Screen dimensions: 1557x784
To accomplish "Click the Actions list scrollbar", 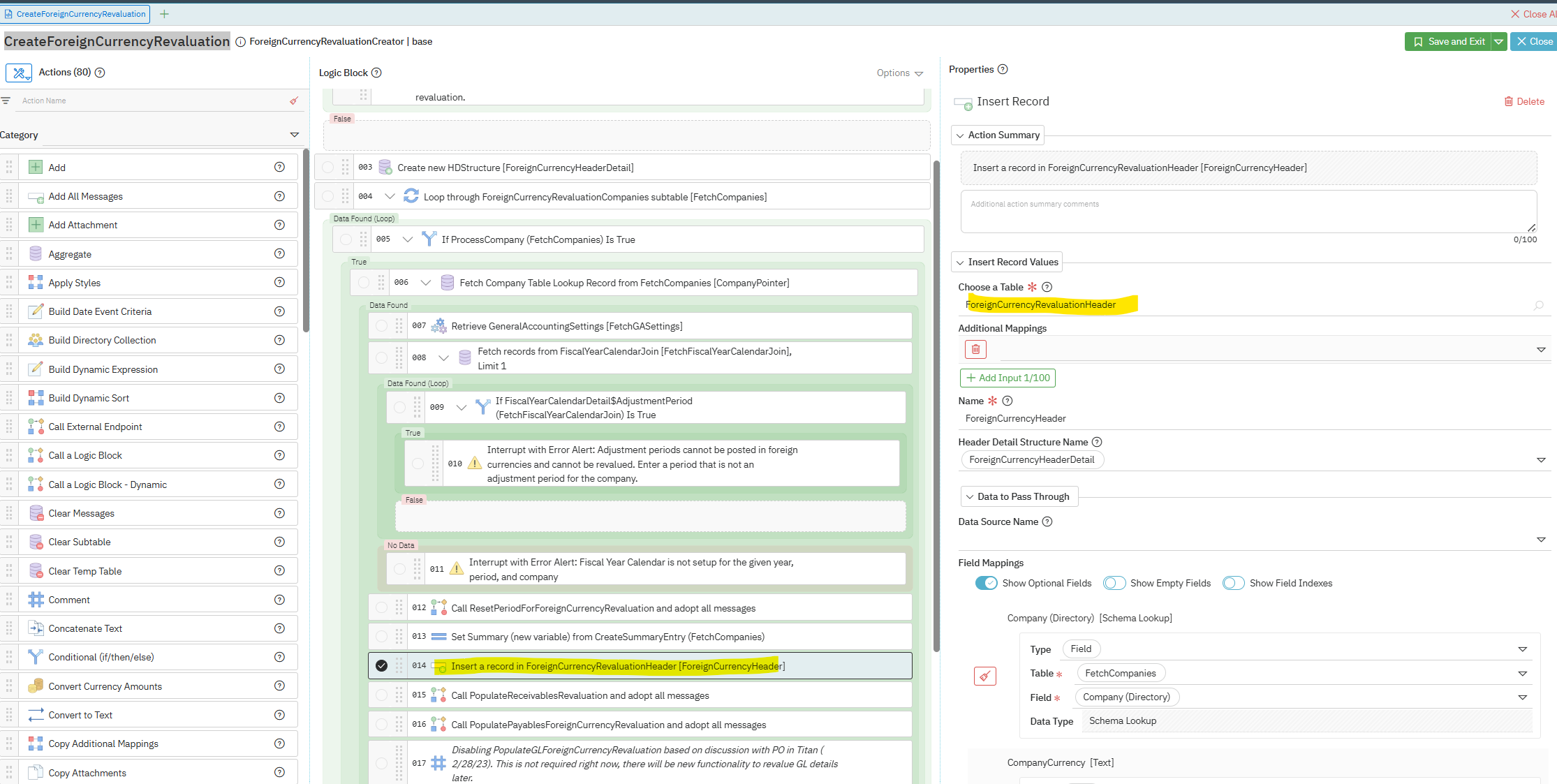I will pos(306,241).
